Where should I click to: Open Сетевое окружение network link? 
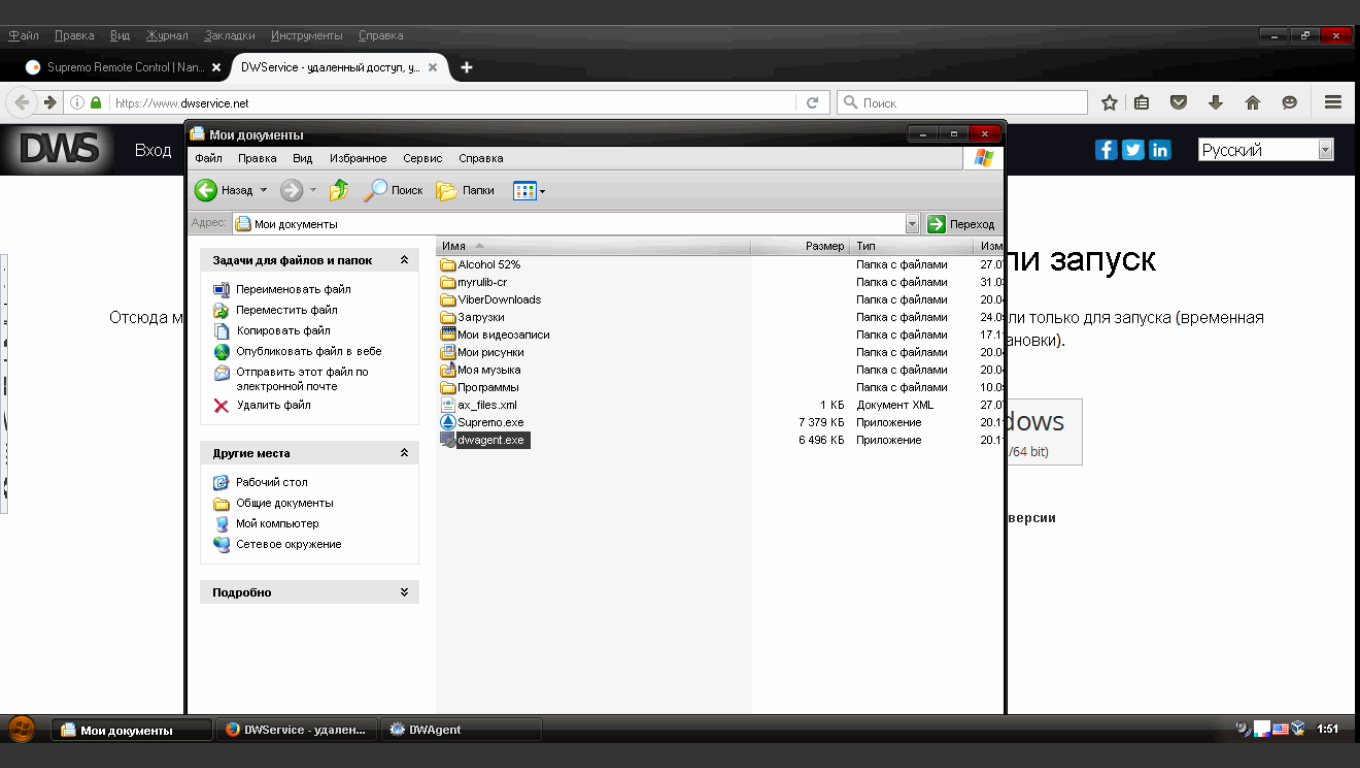point(288,544)
